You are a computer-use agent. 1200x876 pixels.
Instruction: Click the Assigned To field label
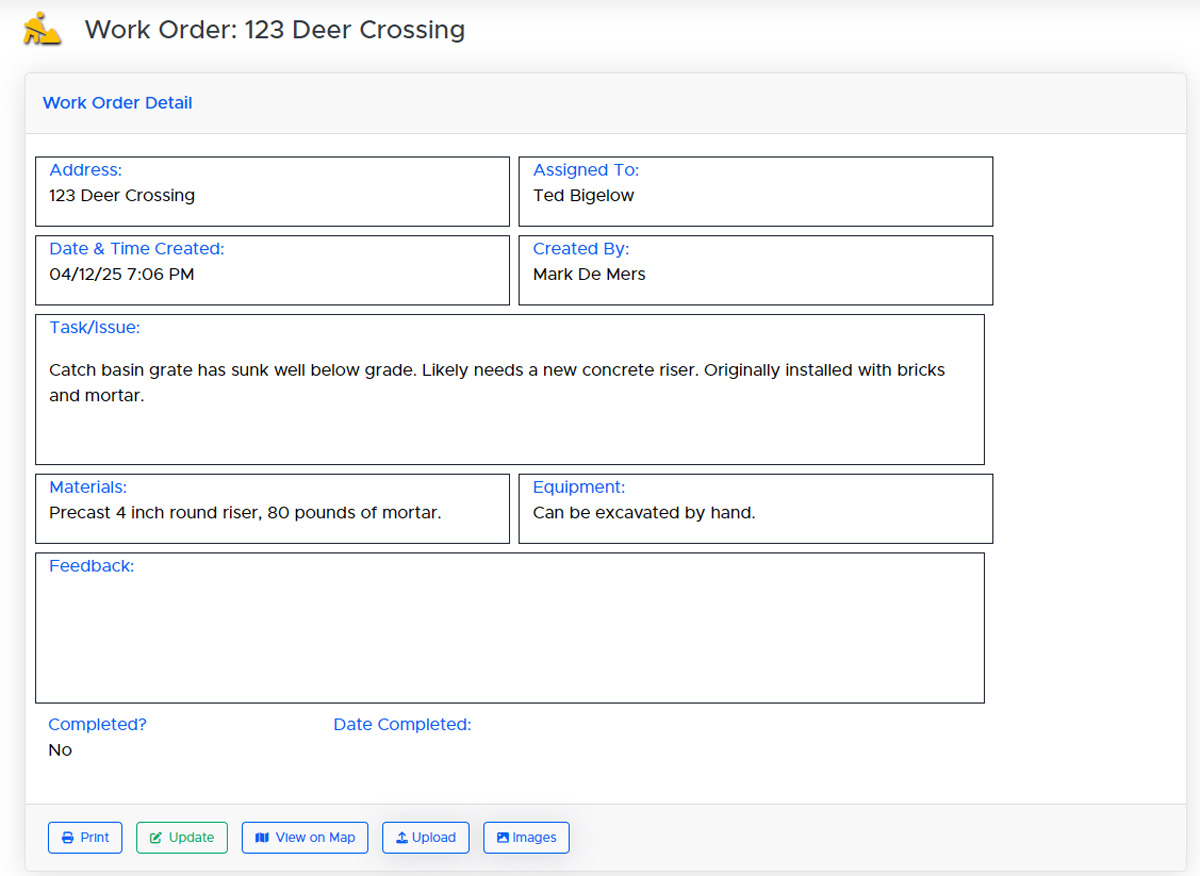(x=585, y=170)
